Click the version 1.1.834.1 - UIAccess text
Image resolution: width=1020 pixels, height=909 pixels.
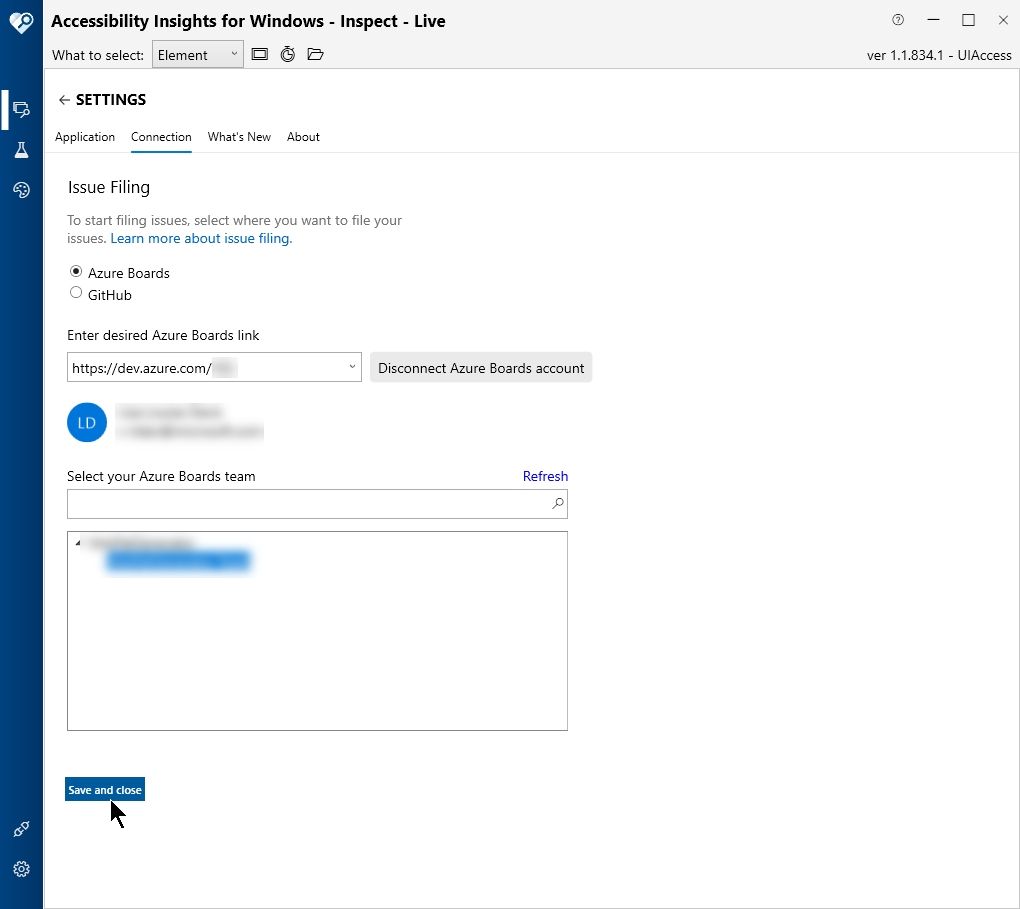click(x=939, y=55)
